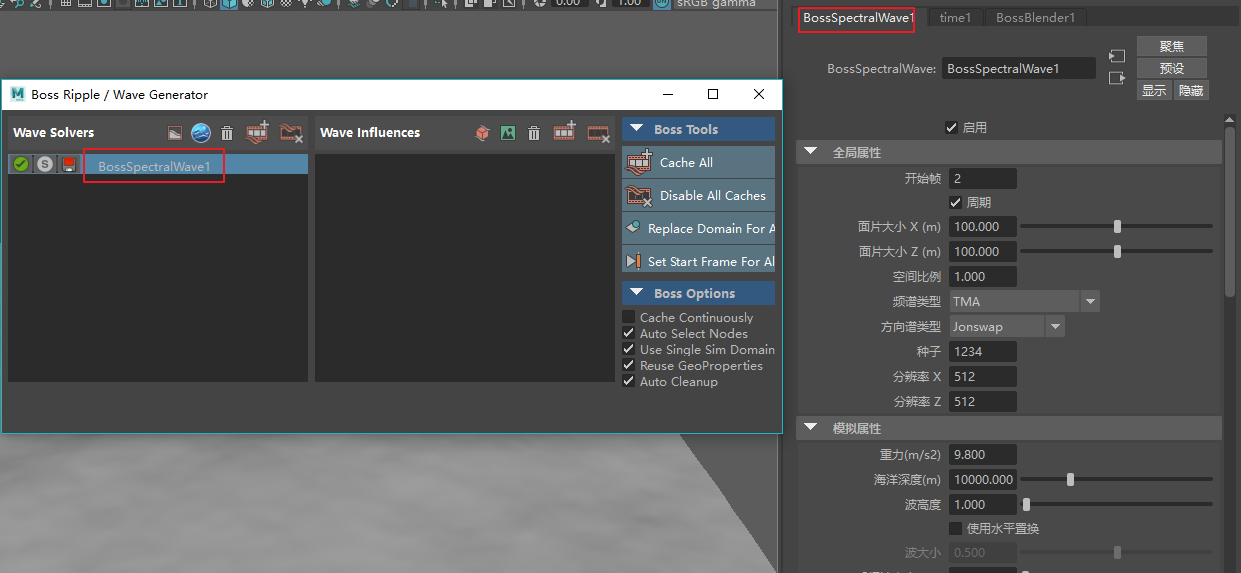The height and width of the screenshot is (573, 1241).
Task: Click the add cache icon in Wave Solvers
Action: coord(258,131)
